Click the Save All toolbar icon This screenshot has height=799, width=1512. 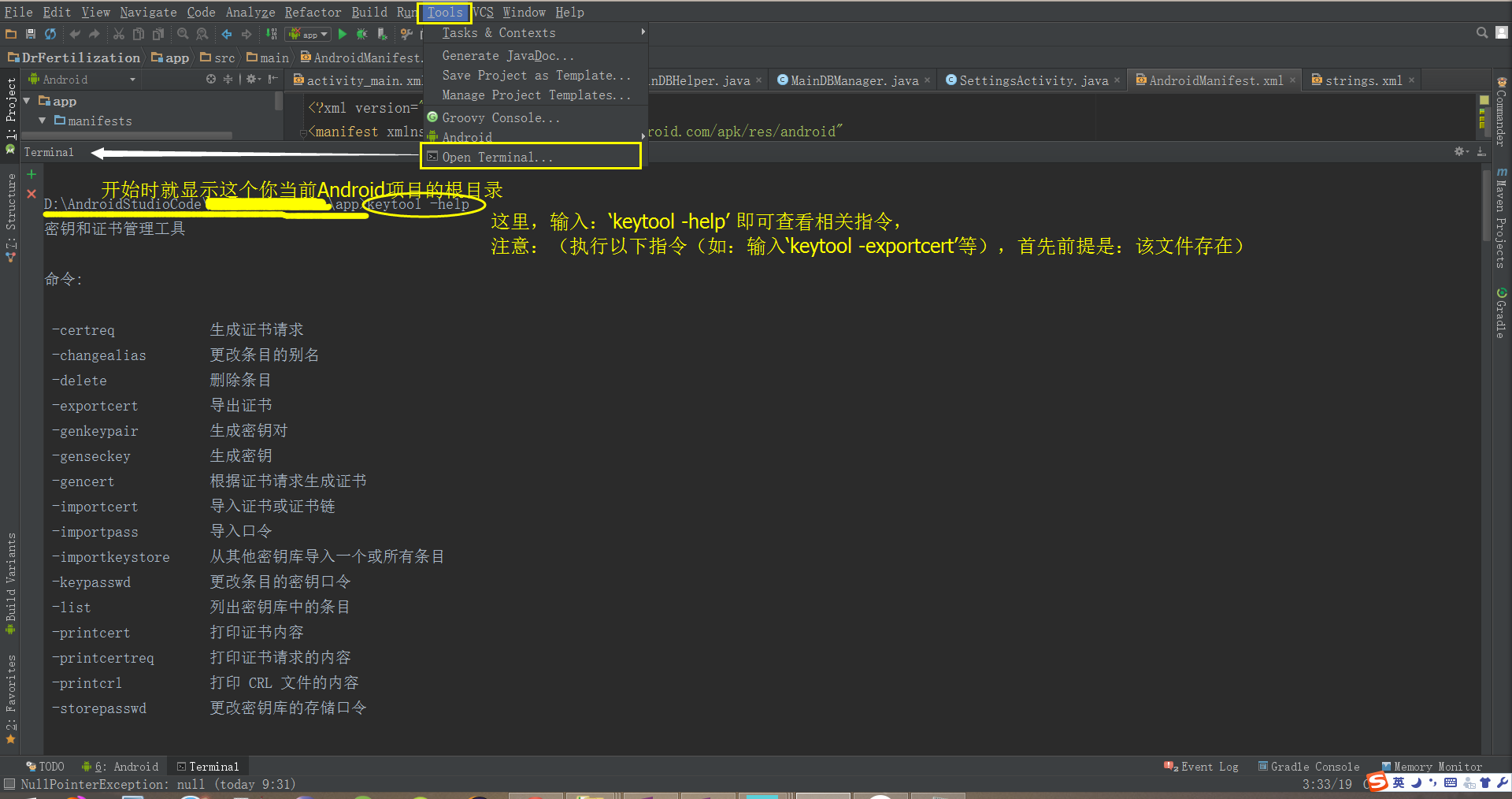31,34
